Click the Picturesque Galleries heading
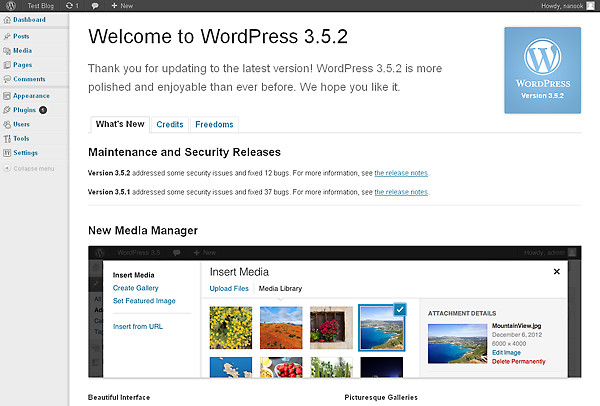 tap(381, 397)
